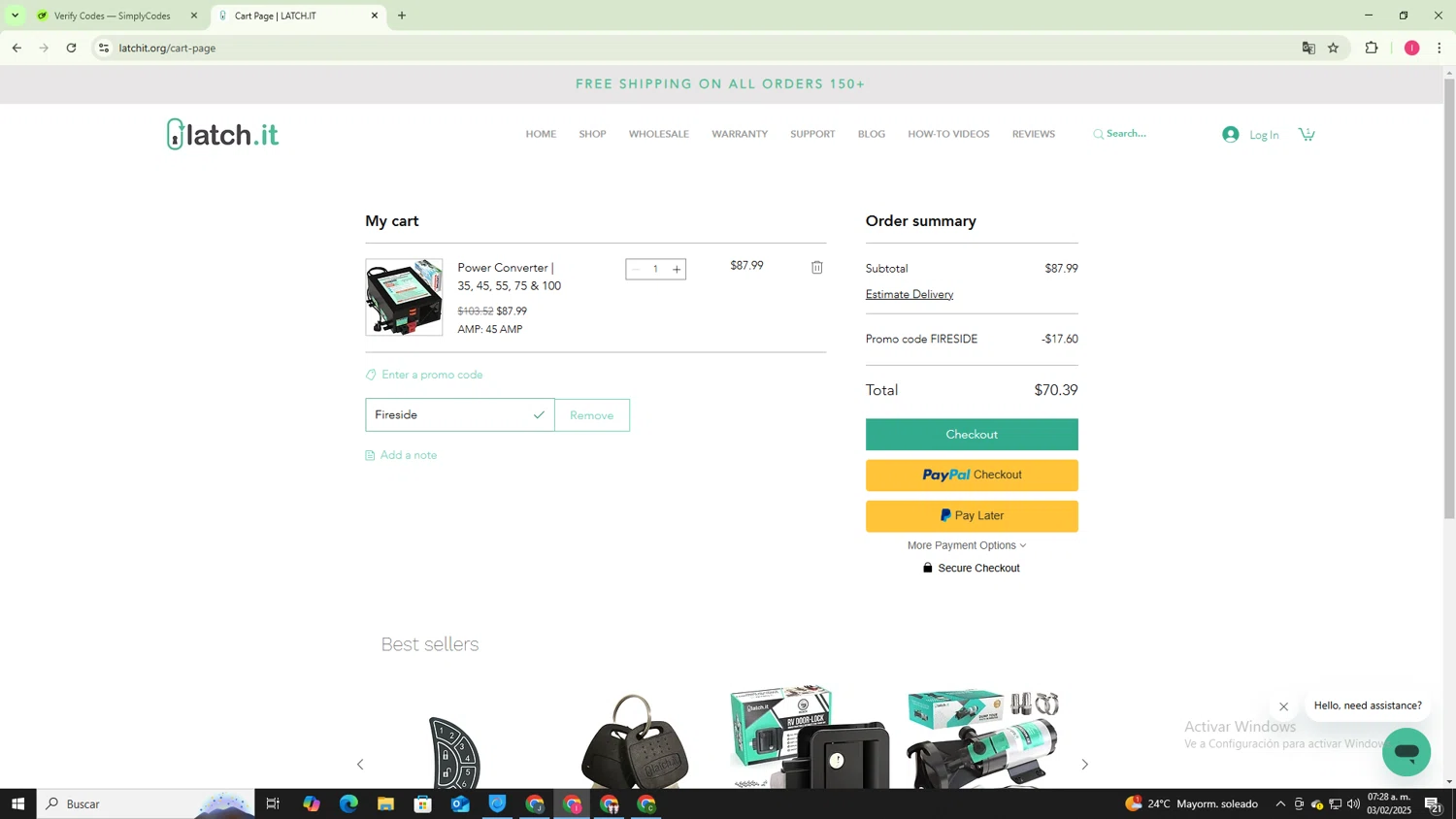Viewport: 1456px width, 819px height.
Task: Show next best sellers with right arrow
Action: click(1085, 765)
